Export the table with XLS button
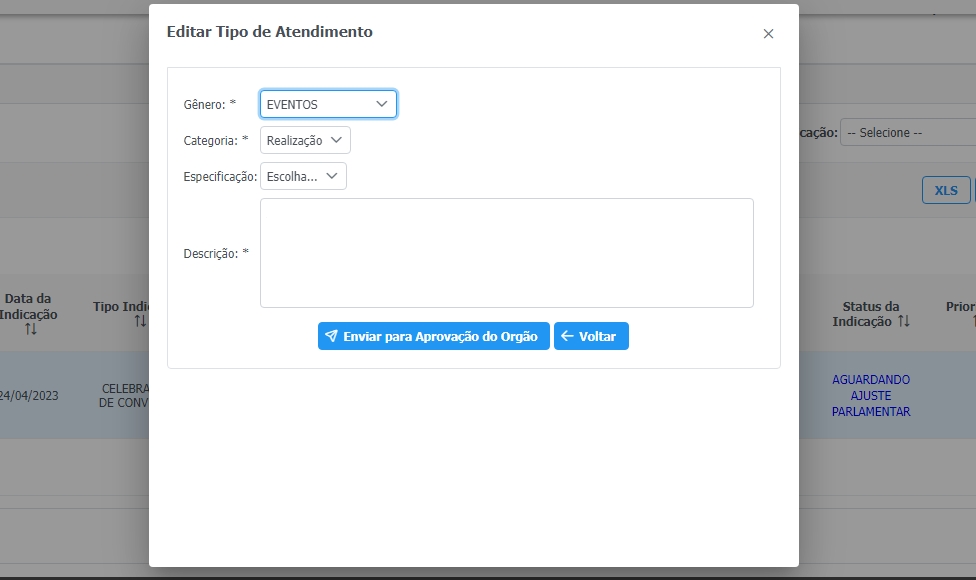The height and width of the screenshot is (580, 976). point(945,190)
